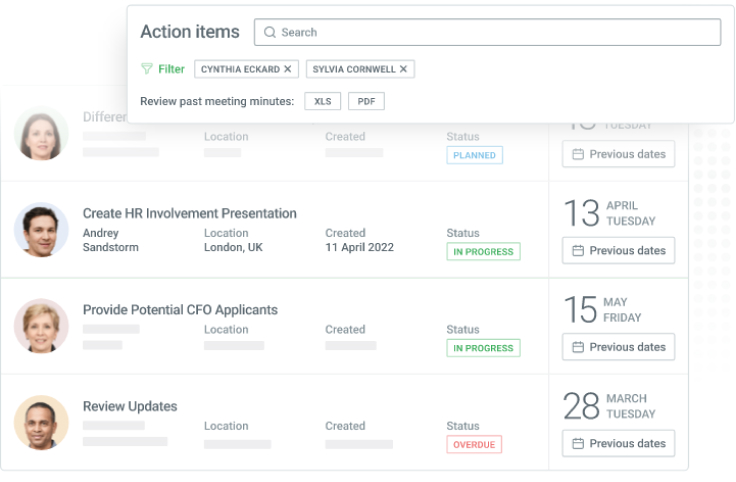
Task: Open the Review Updates action item
Action: point(130,406)
